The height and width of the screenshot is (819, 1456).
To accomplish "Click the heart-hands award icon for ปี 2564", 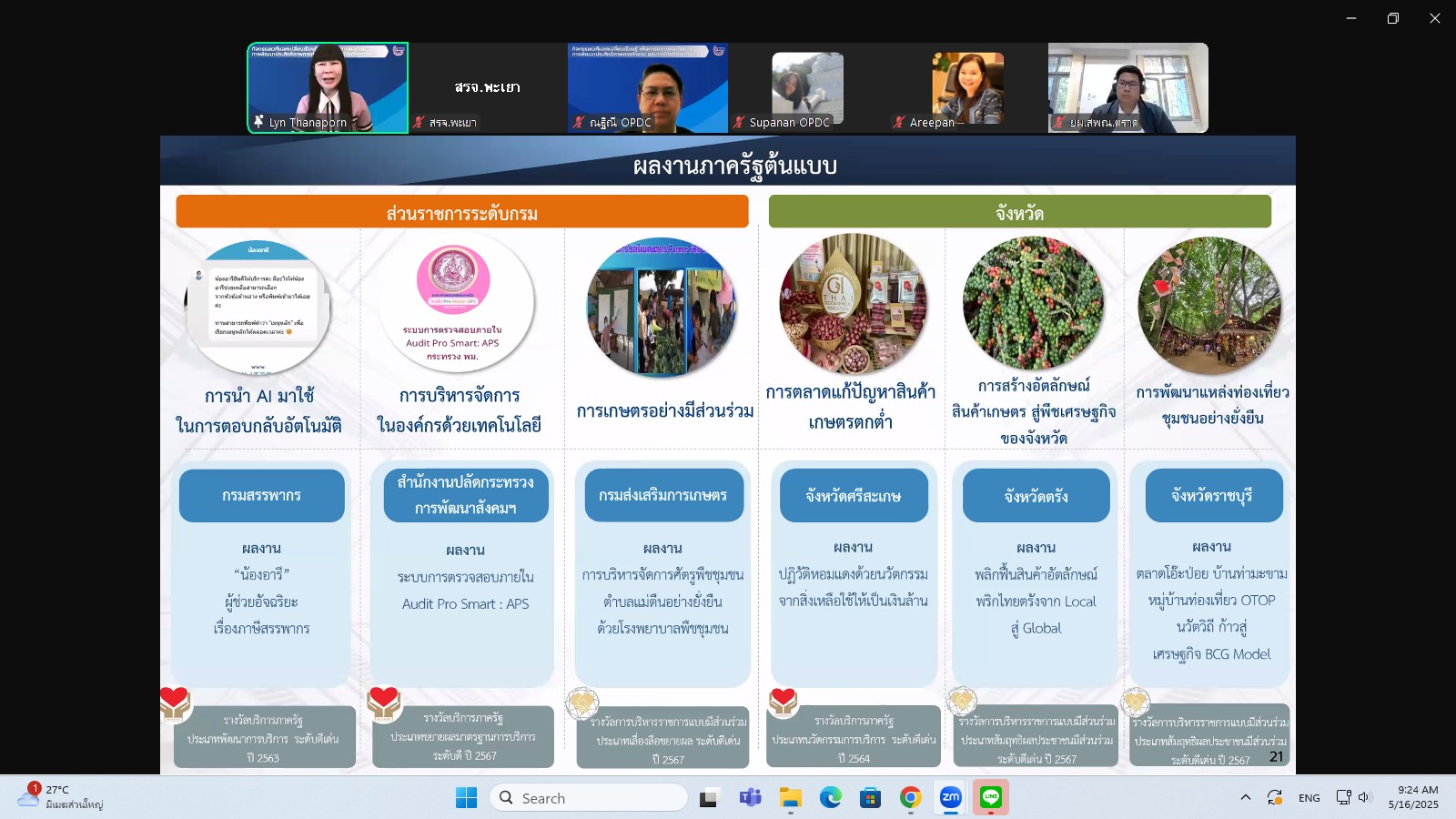I will click(x=784, y=702).
